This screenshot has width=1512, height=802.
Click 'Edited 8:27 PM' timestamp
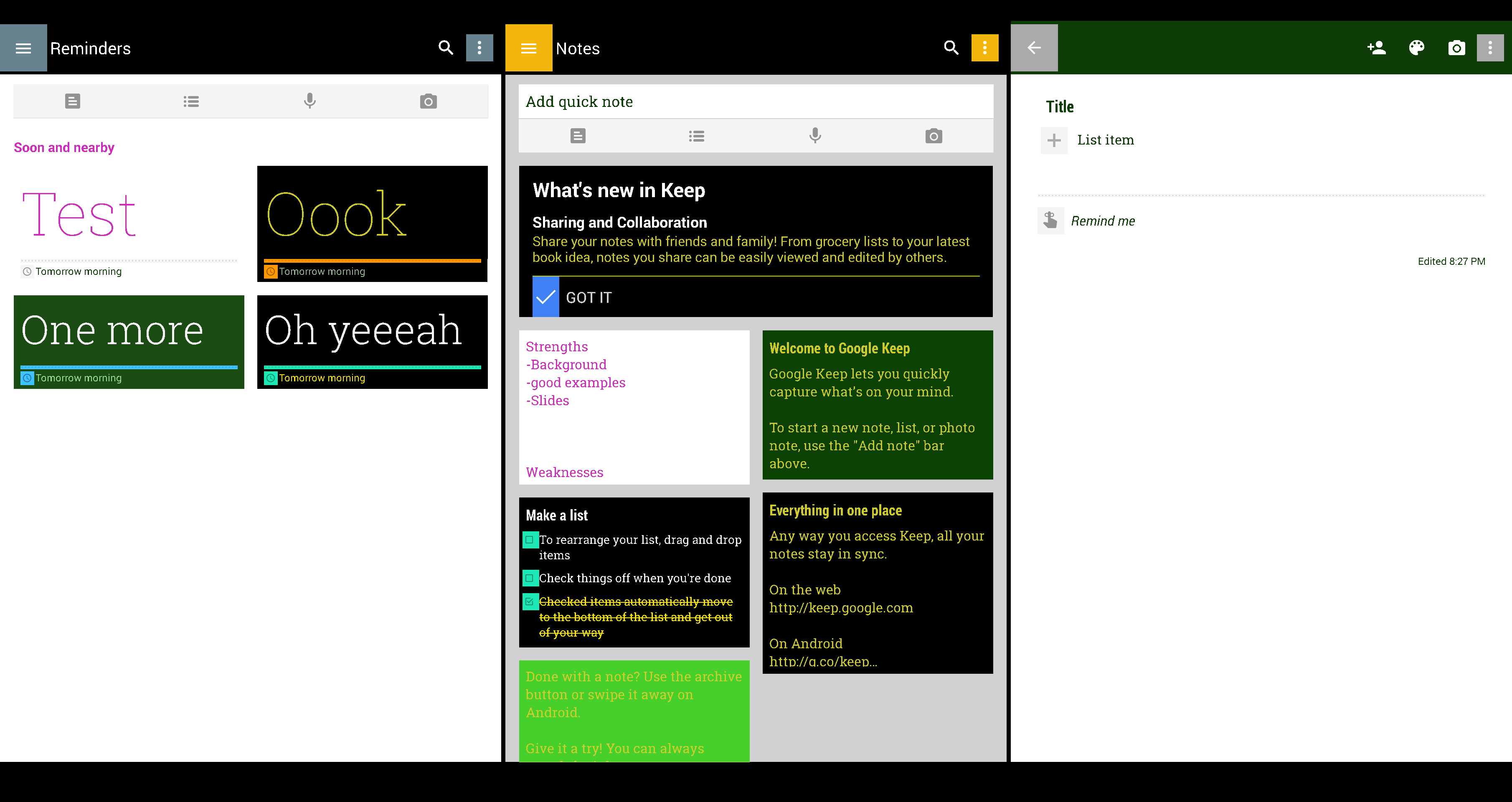[x=1451, y=261]
